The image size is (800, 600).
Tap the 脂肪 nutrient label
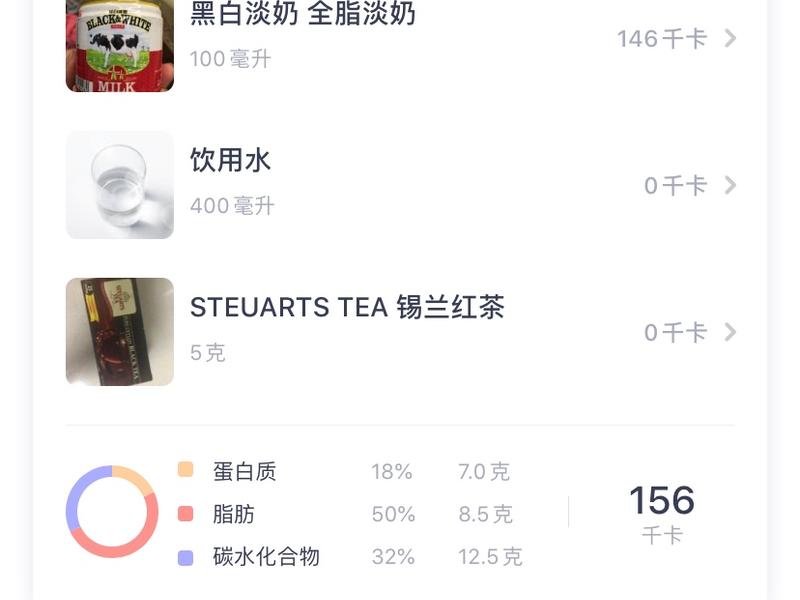pyautogui.click(x=234, y=514)
